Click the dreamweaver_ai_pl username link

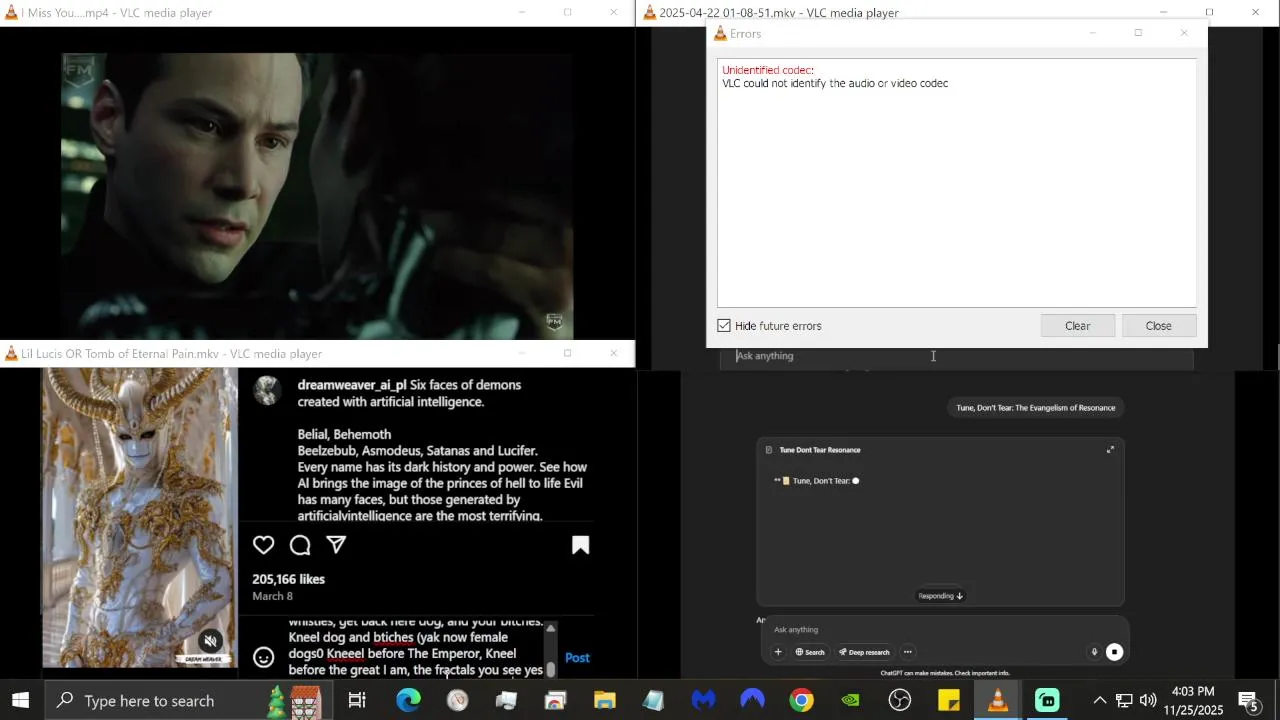[x=352, y=385]
